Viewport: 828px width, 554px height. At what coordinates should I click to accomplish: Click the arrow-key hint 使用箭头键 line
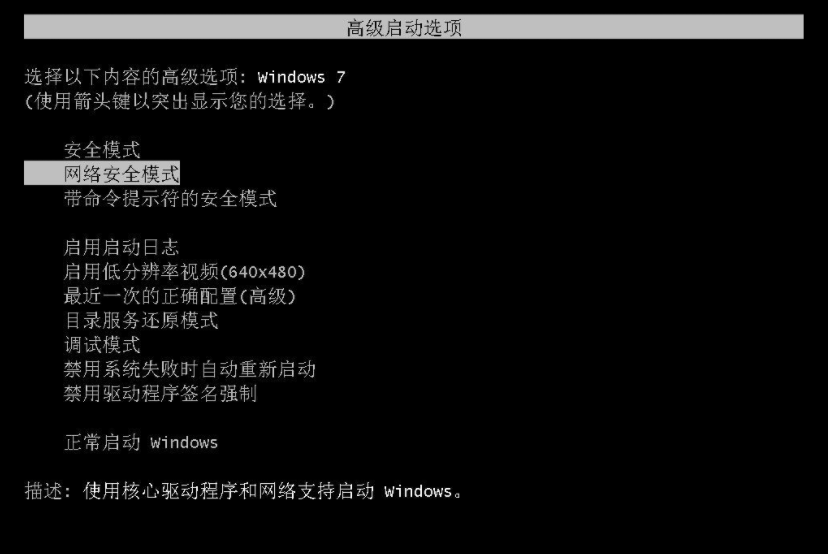pyautogui.click(x=179, y=101)
